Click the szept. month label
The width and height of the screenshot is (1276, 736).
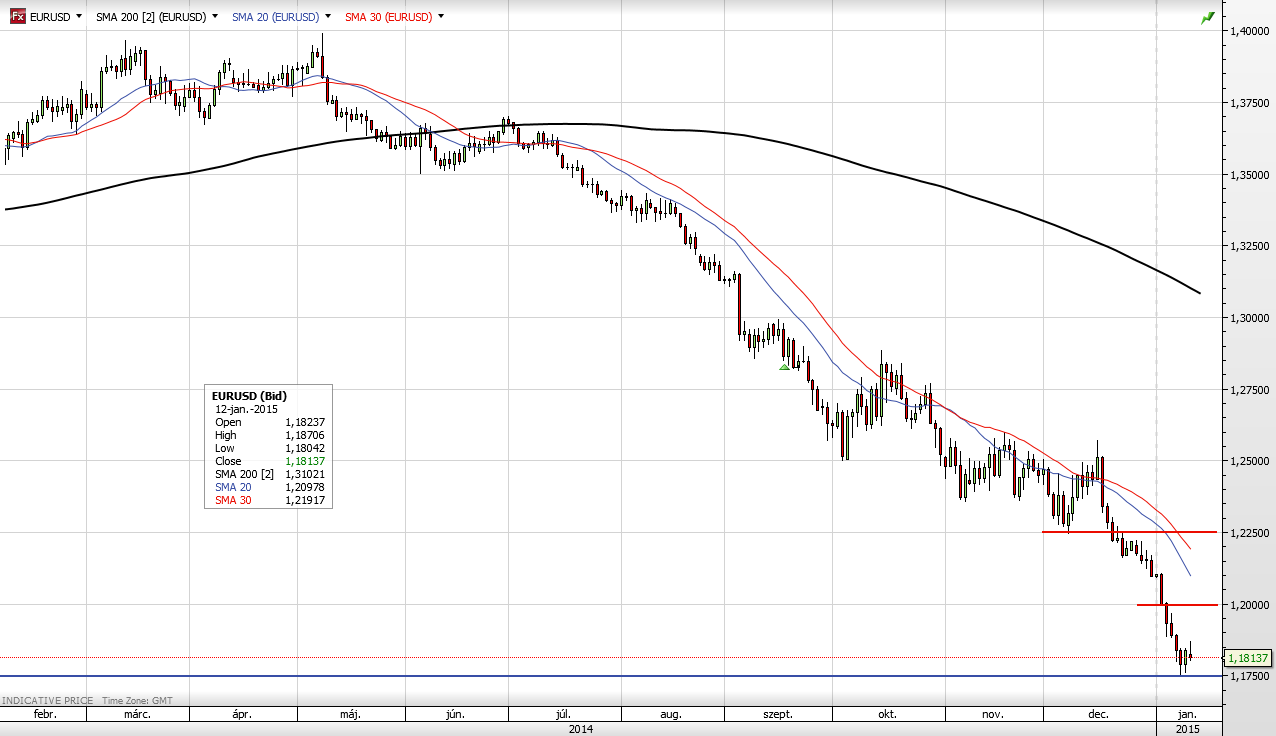[x=778, y=714]
